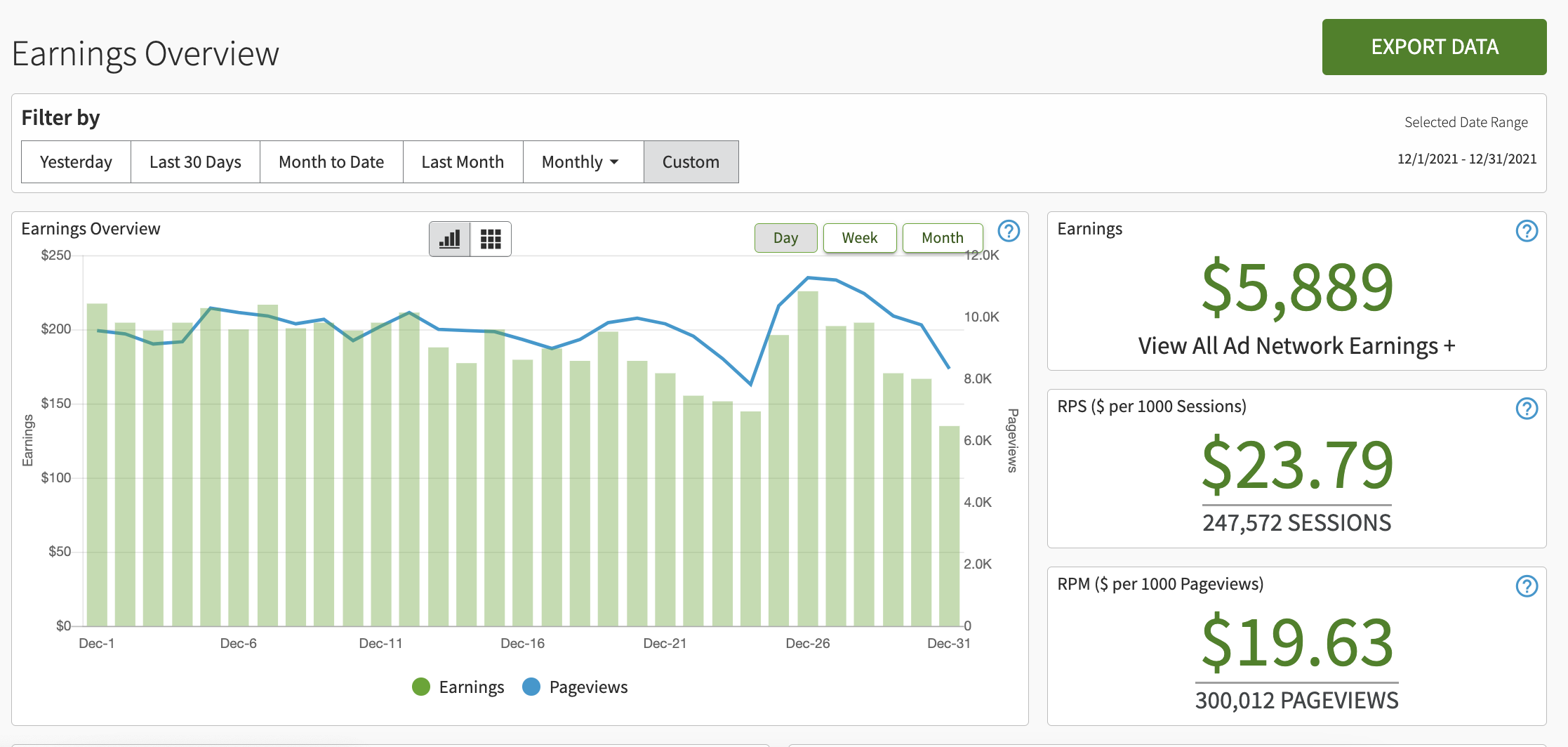Select Month chart granularity

click(x=942, y=238)
